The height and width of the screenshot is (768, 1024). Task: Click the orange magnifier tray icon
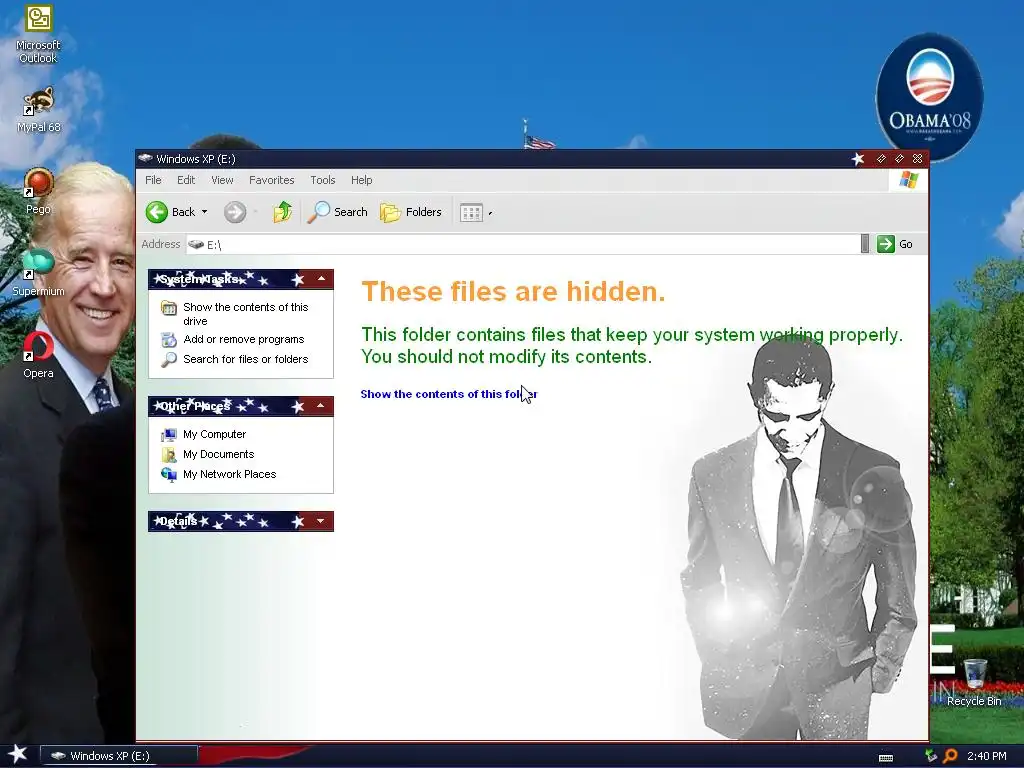(950, 756)
